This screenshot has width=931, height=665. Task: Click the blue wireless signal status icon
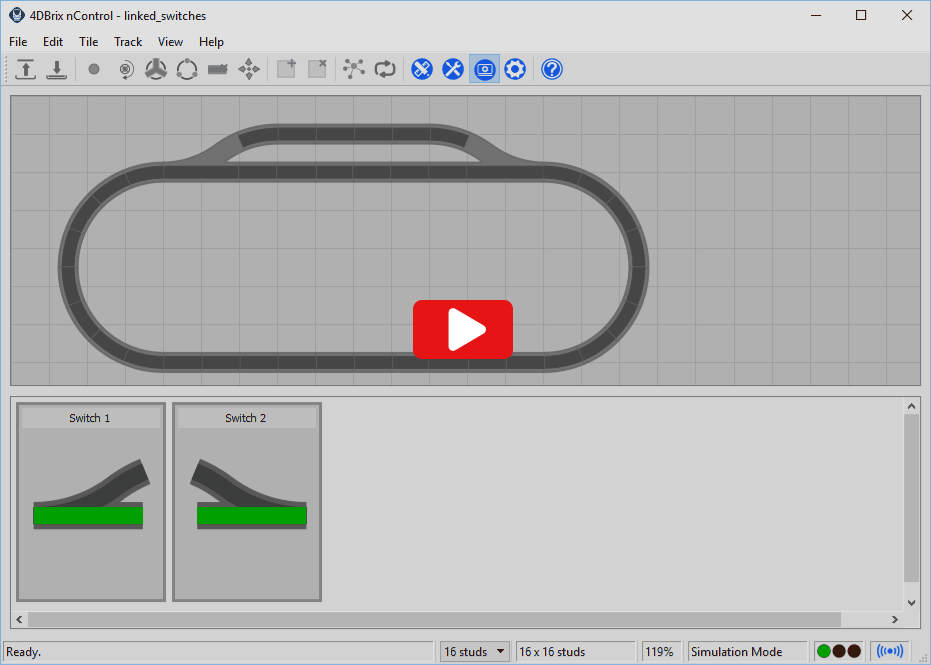pos(889,651)
